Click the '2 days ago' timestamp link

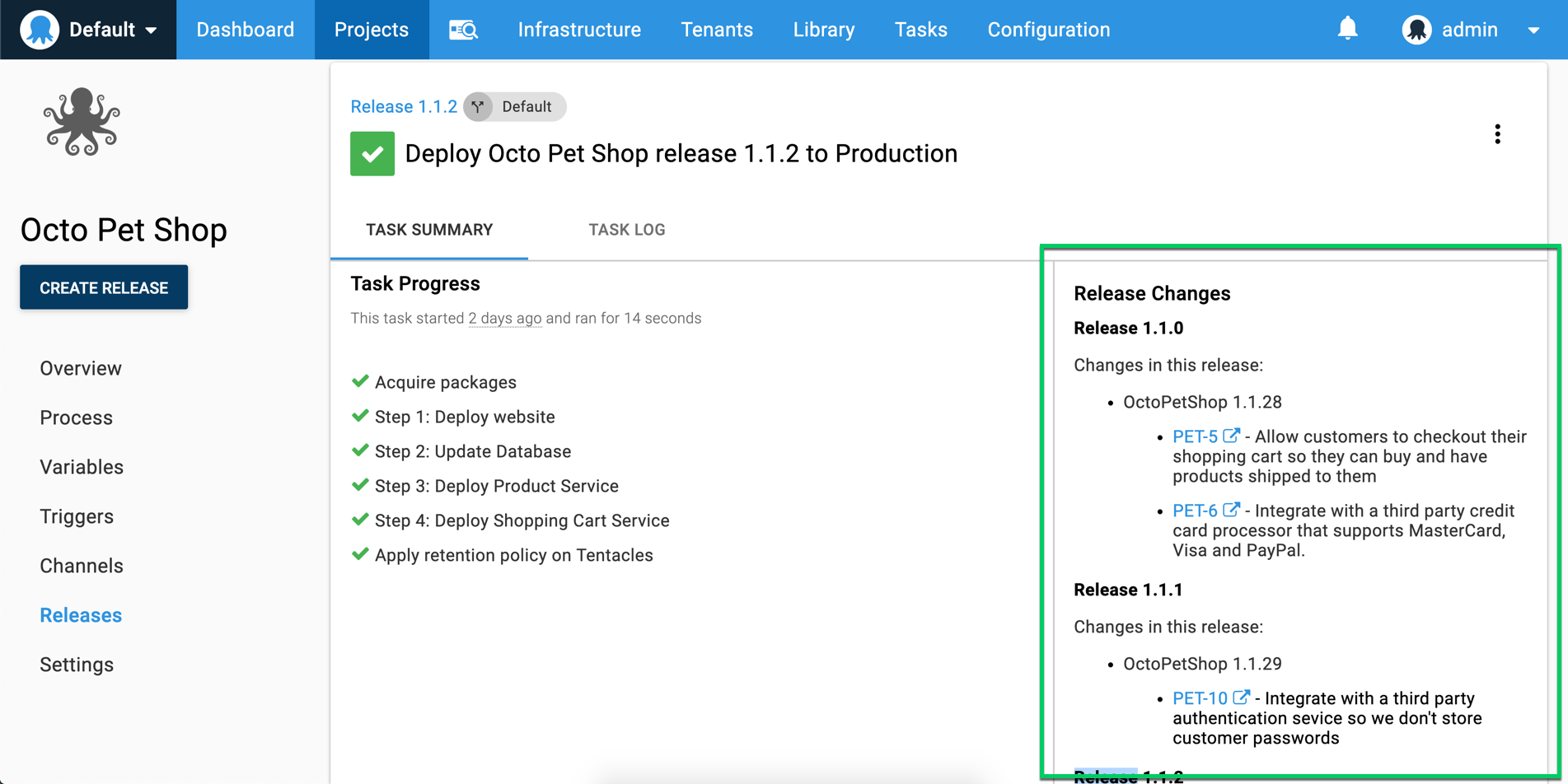pyautogui.click(x=504, y=318)
